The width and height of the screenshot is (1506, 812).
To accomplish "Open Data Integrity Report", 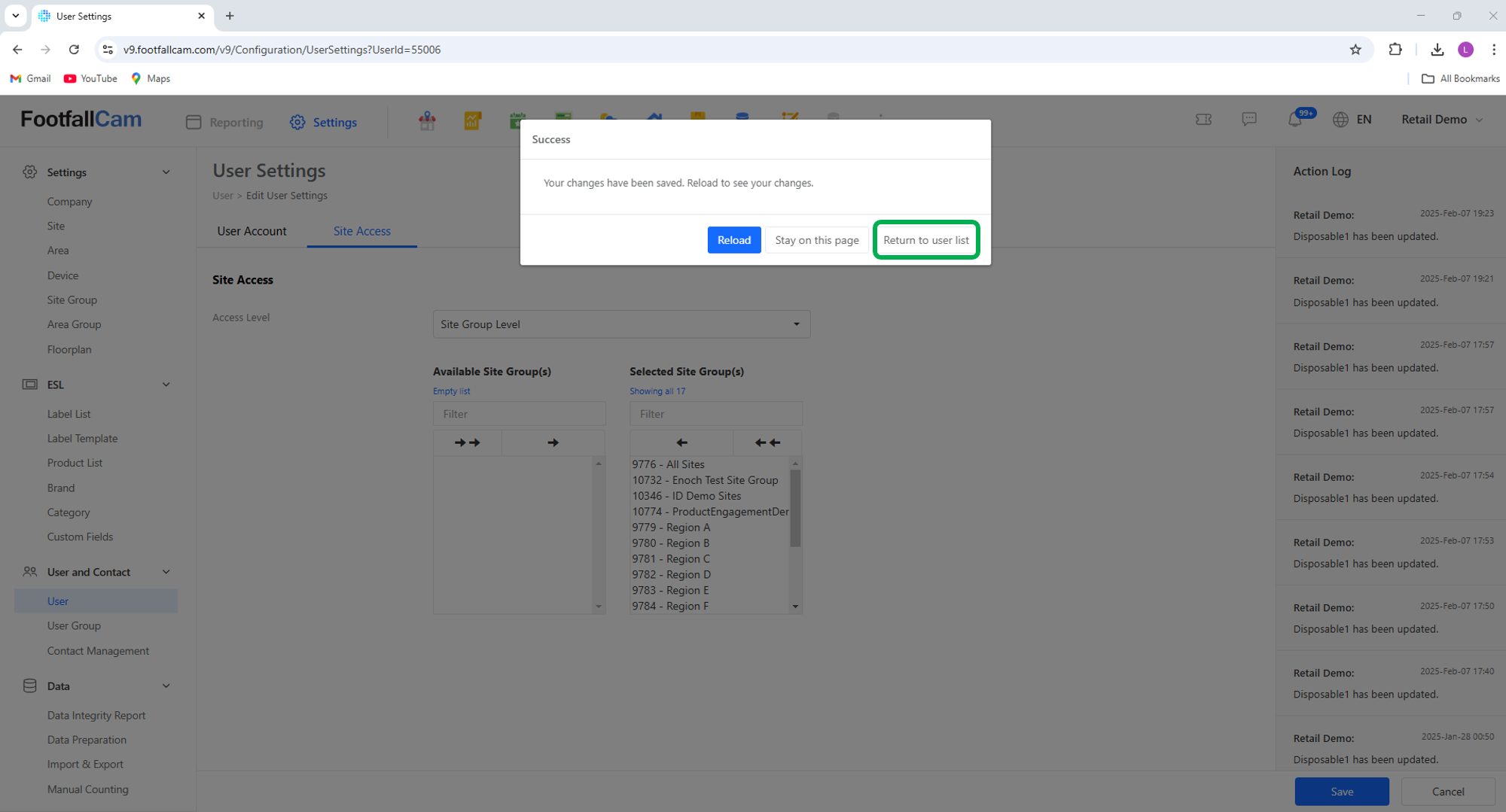I will click(x=96, y=715).
